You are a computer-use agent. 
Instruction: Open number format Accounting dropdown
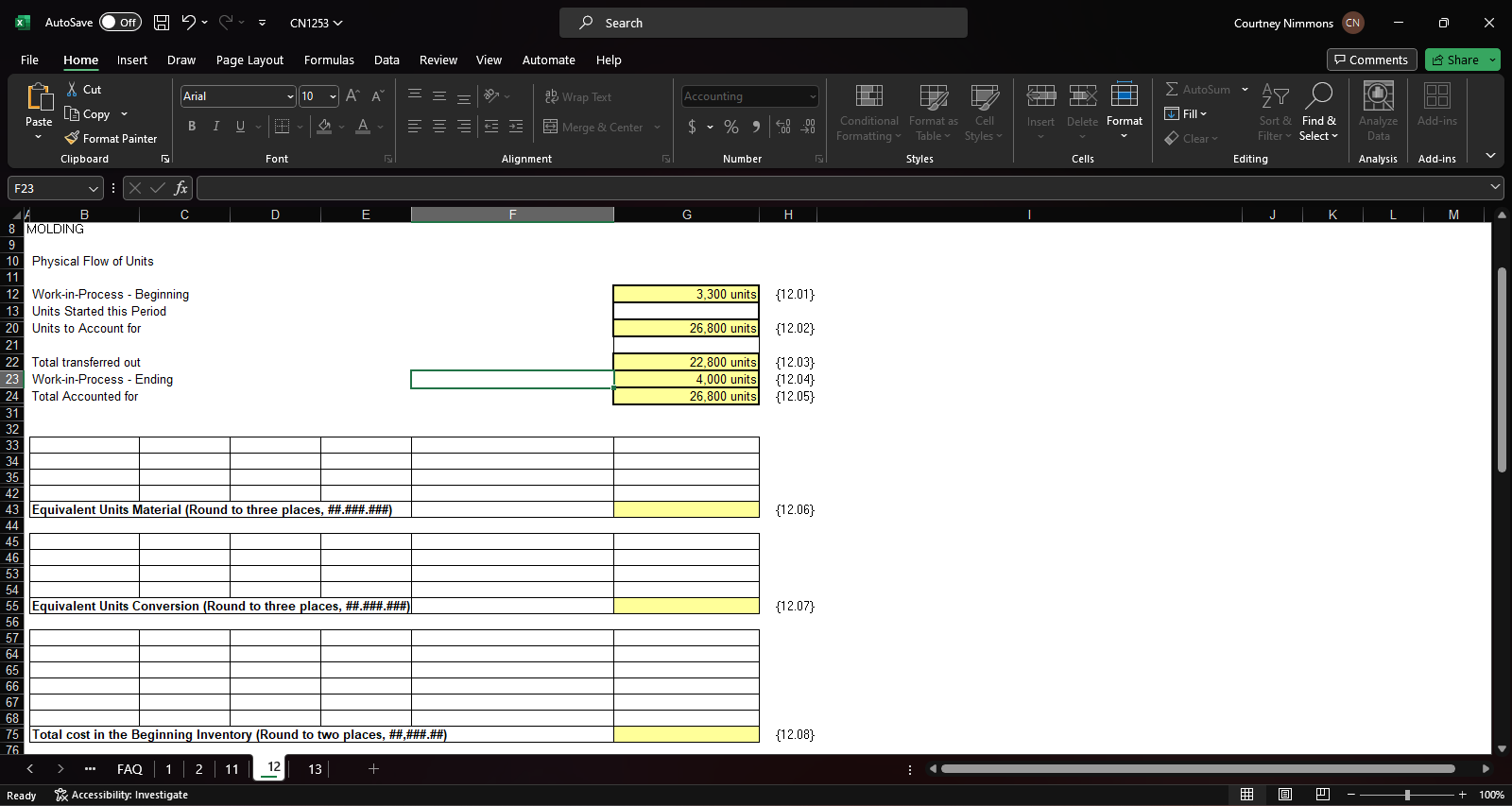click(812, 96)
